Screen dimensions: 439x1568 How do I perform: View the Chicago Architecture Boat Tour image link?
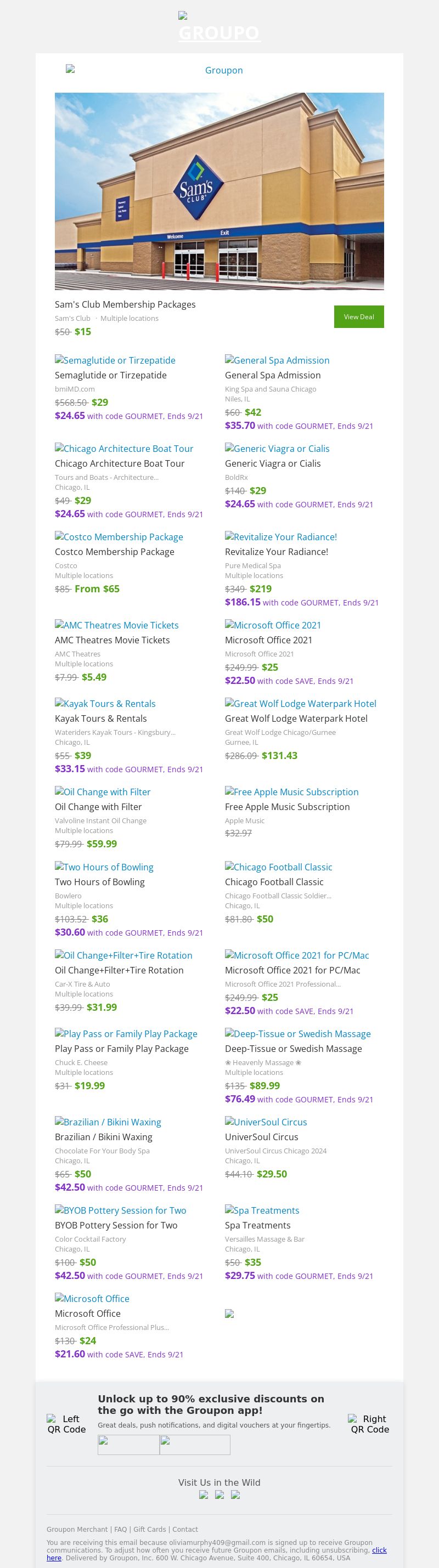pyautogui.click(x=124, y=449)
